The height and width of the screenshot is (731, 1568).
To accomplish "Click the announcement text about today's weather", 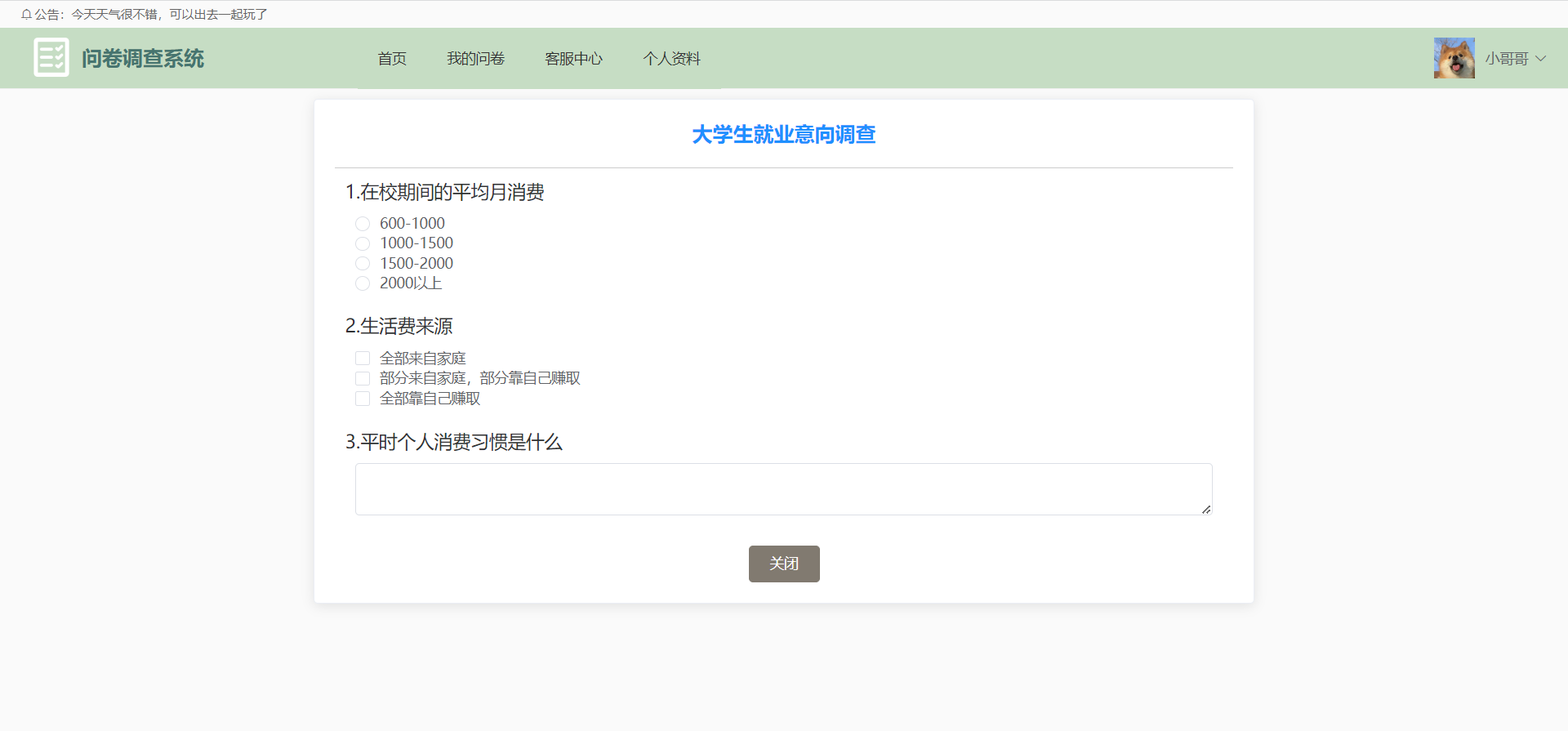I will point(169,15).
